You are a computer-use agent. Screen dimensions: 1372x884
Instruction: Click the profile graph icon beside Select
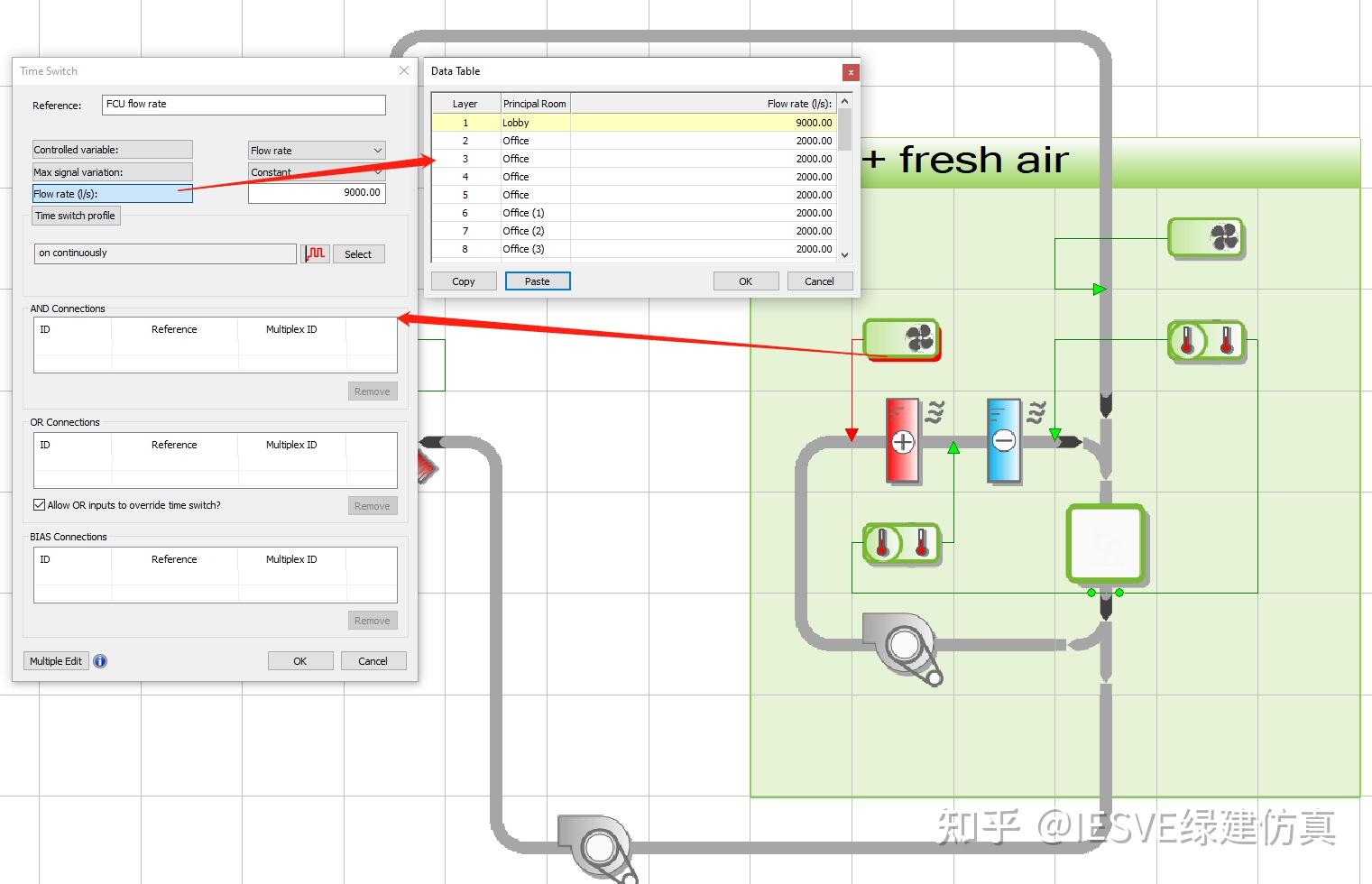(x=316, y=253)
